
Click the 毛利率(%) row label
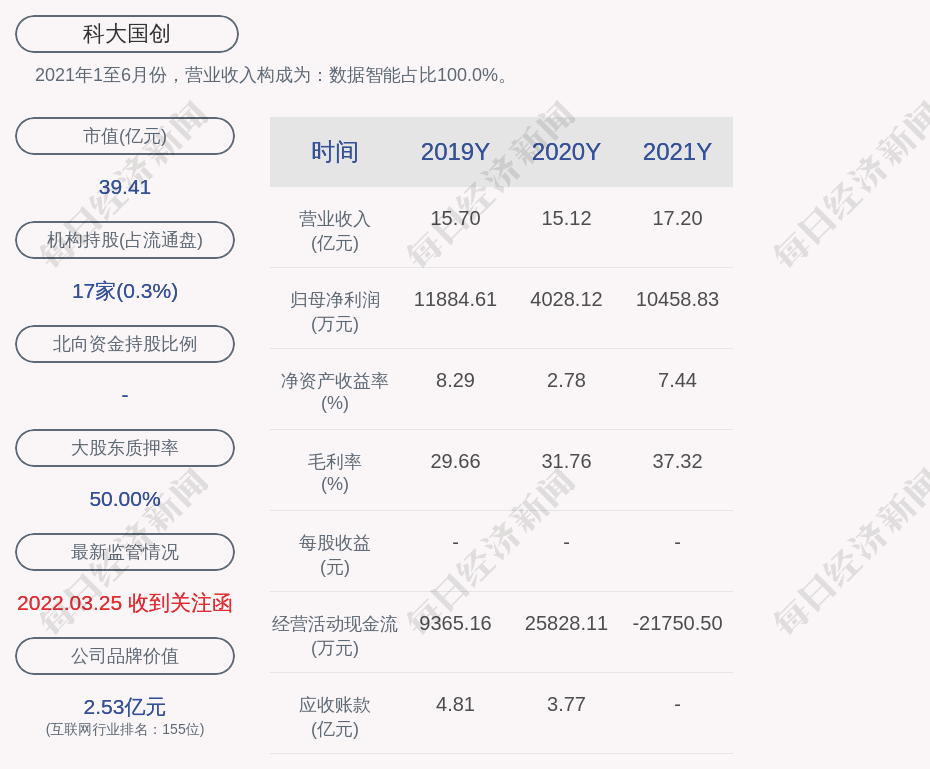click(335, 473)
